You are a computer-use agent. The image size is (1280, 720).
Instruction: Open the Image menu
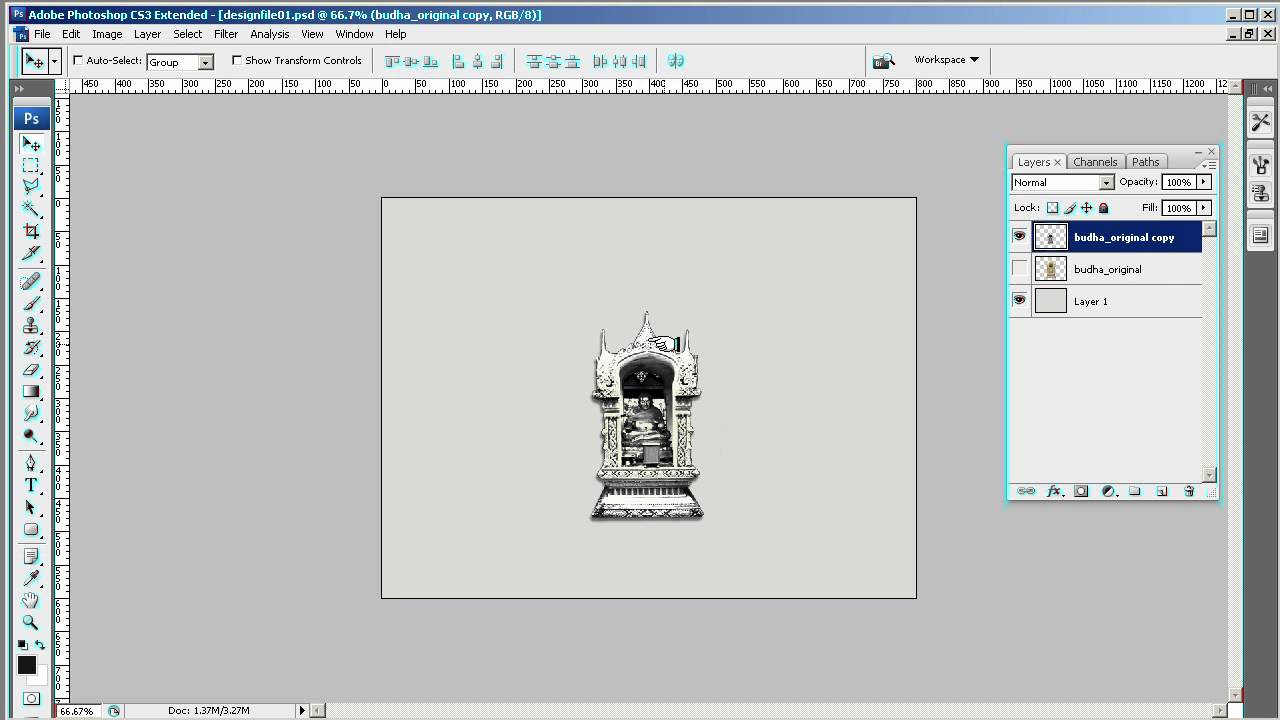pyautogui.click(x=107, y=34)
